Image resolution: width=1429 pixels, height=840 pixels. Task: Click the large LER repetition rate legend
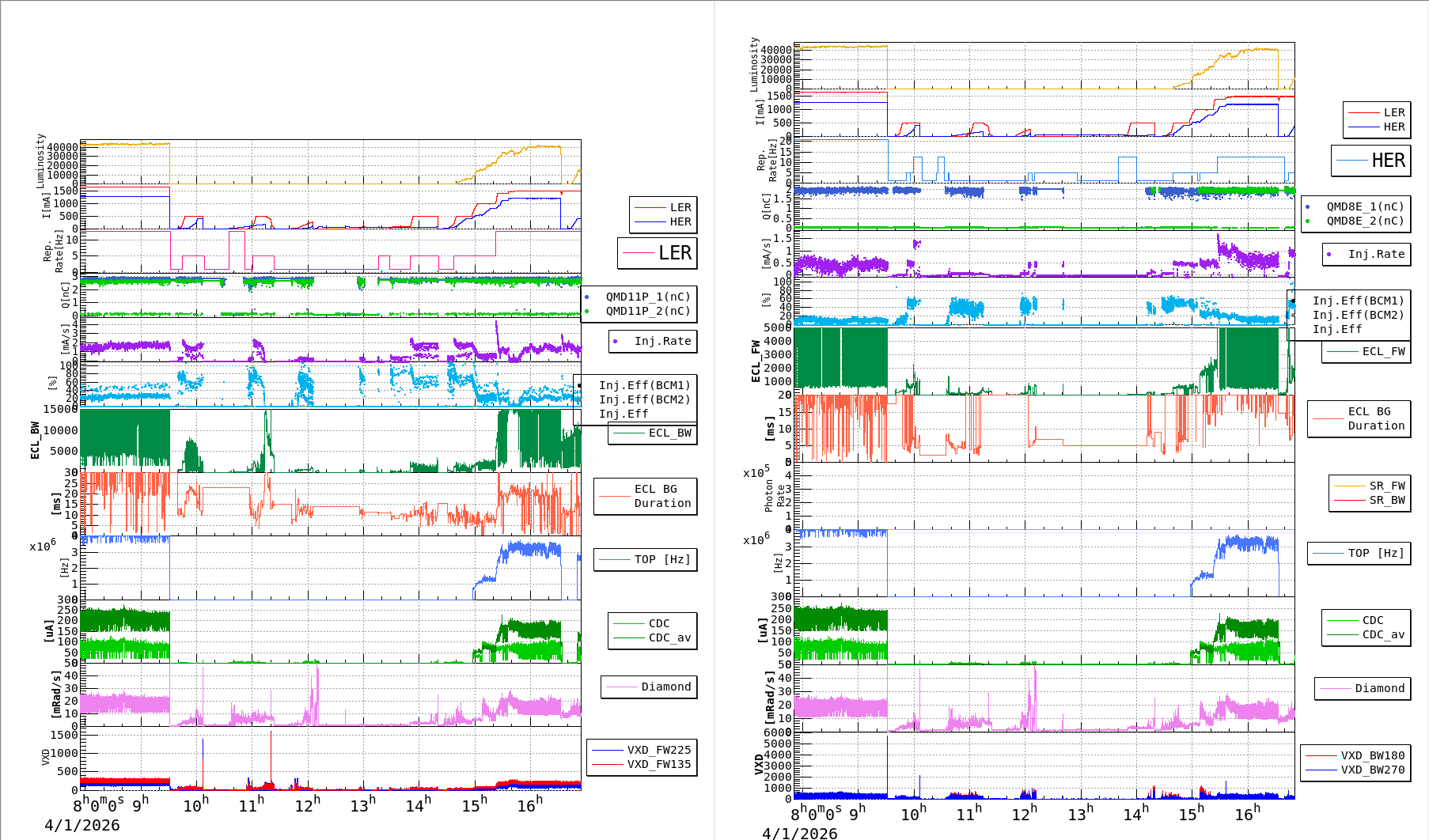658,253
